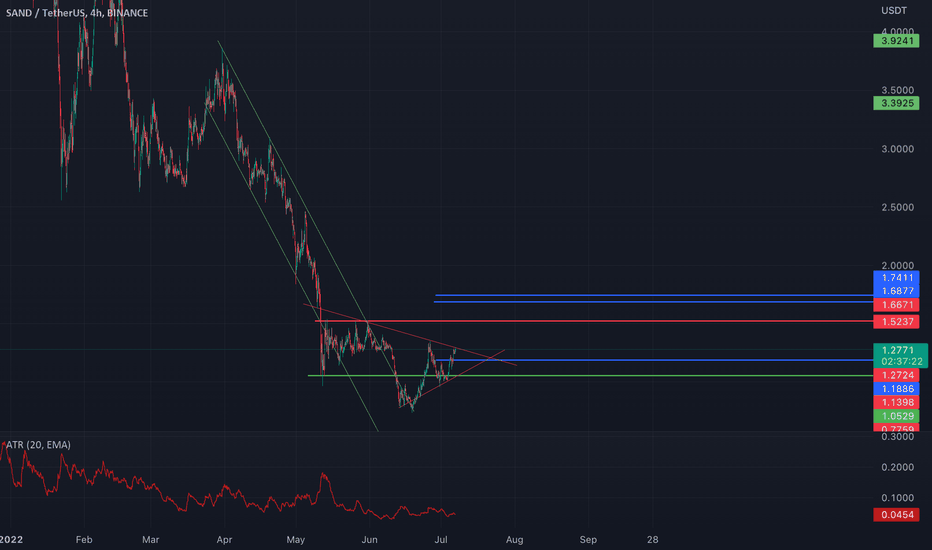The image size is (932, 550).
Task: Click the 2.5000 price axis tick
Action: click(898, 207)
